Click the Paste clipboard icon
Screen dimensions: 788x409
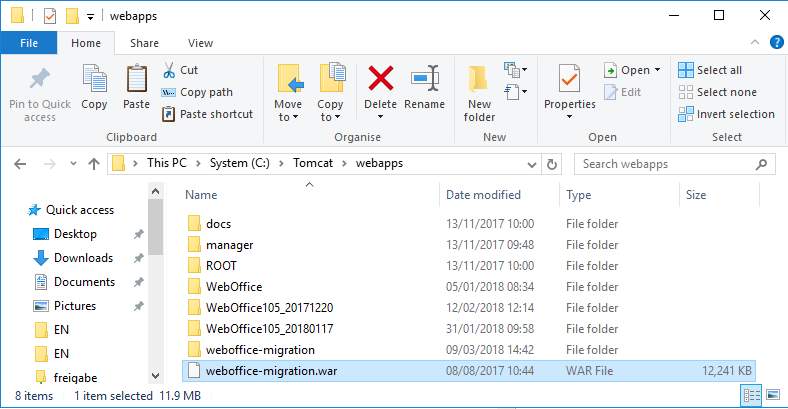(137, 79)
